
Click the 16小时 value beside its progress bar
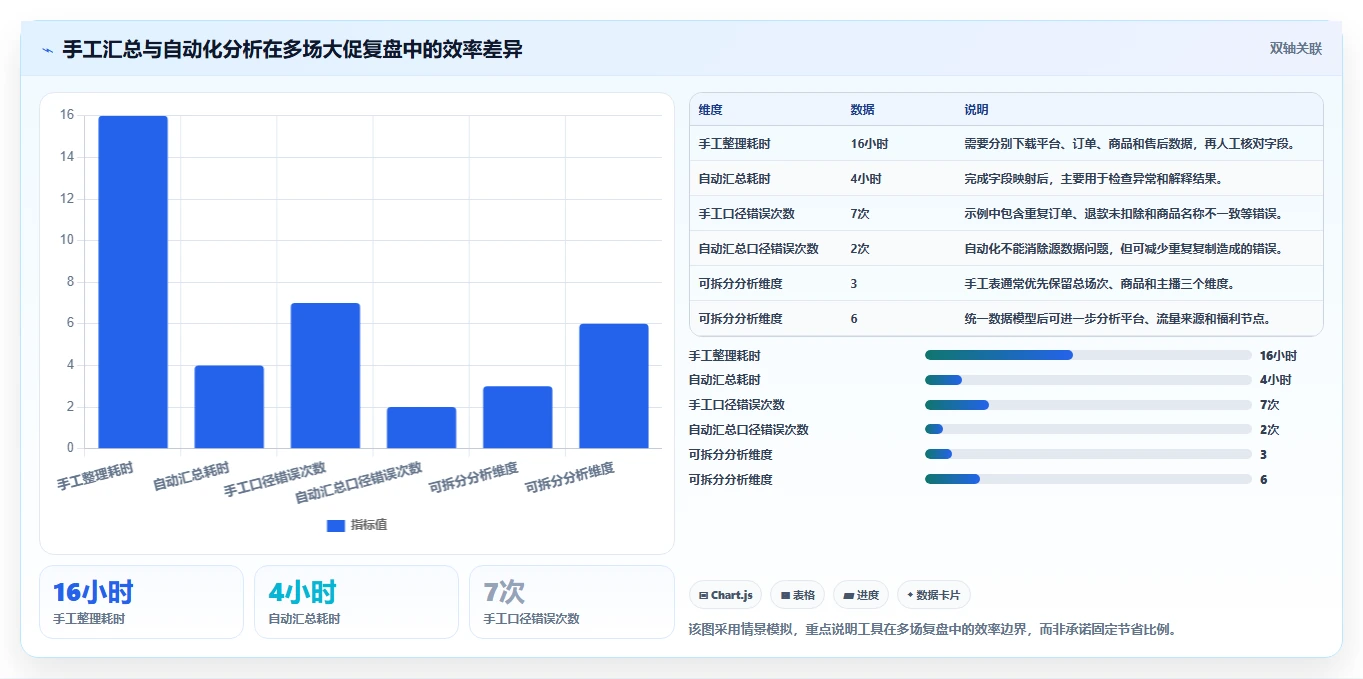(1278, 355)
